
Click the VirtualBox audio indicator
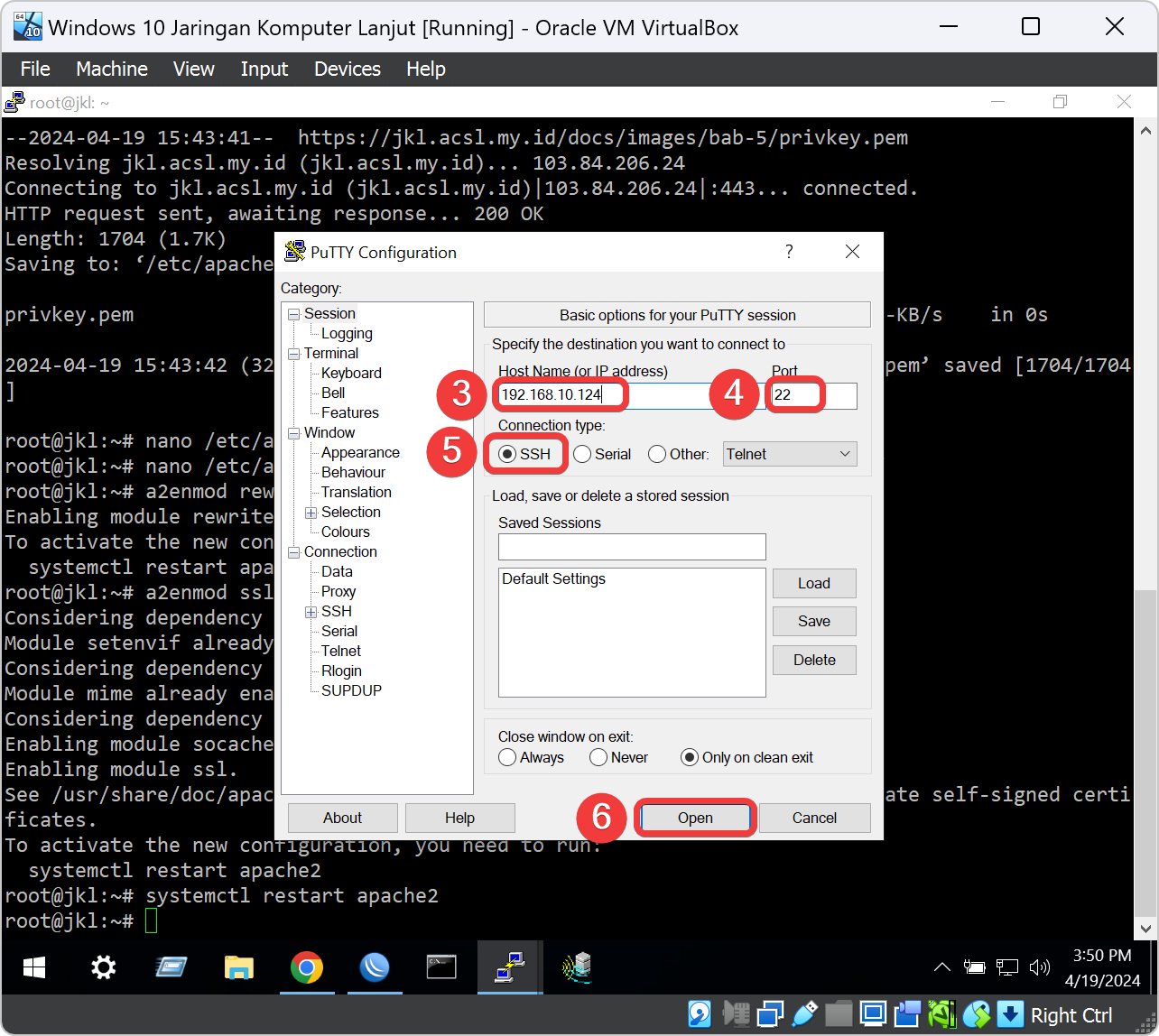pyautogui.click(x=737, y=1015)
